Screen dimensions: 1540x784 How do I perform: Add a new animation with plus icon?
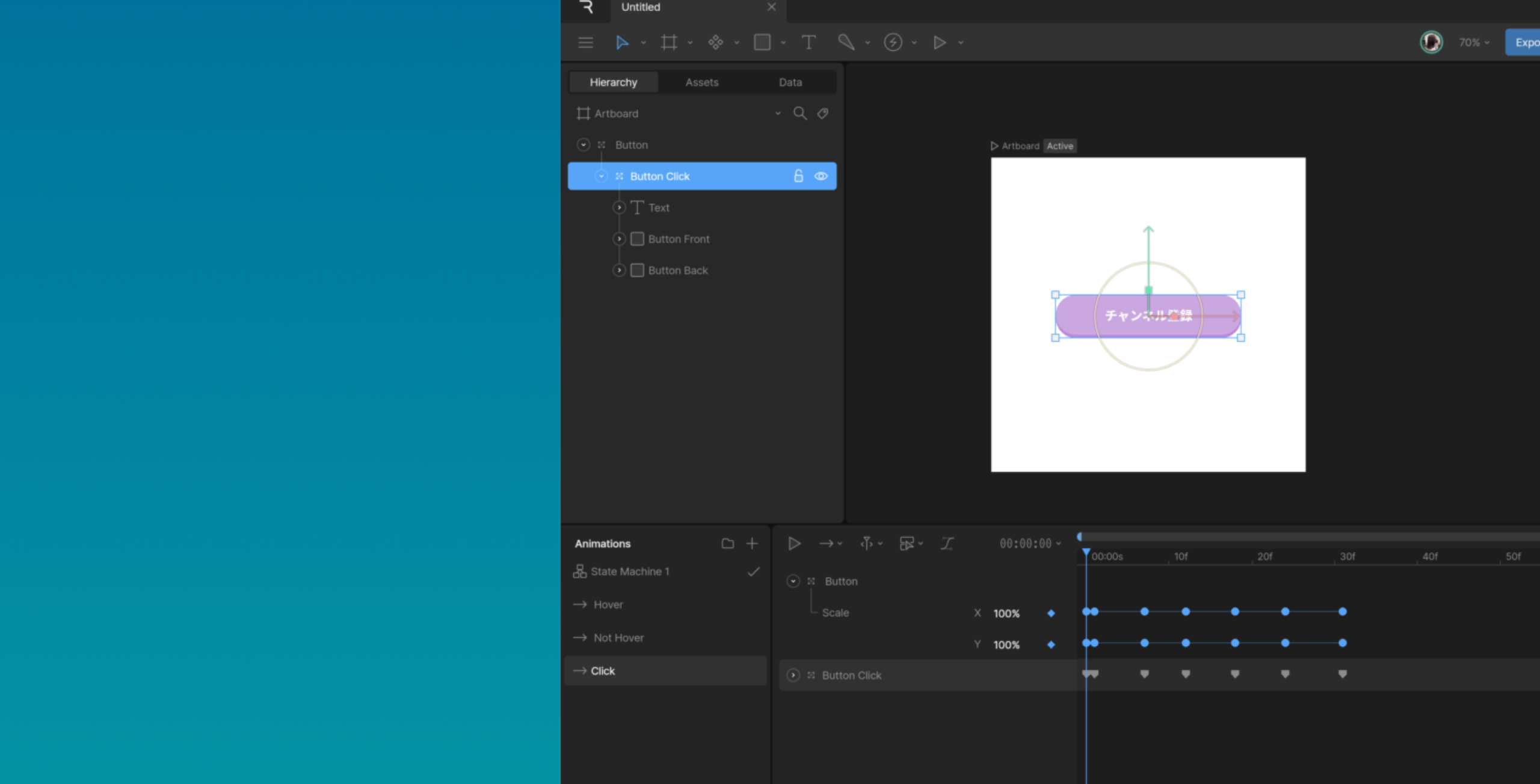coord(752,544)
